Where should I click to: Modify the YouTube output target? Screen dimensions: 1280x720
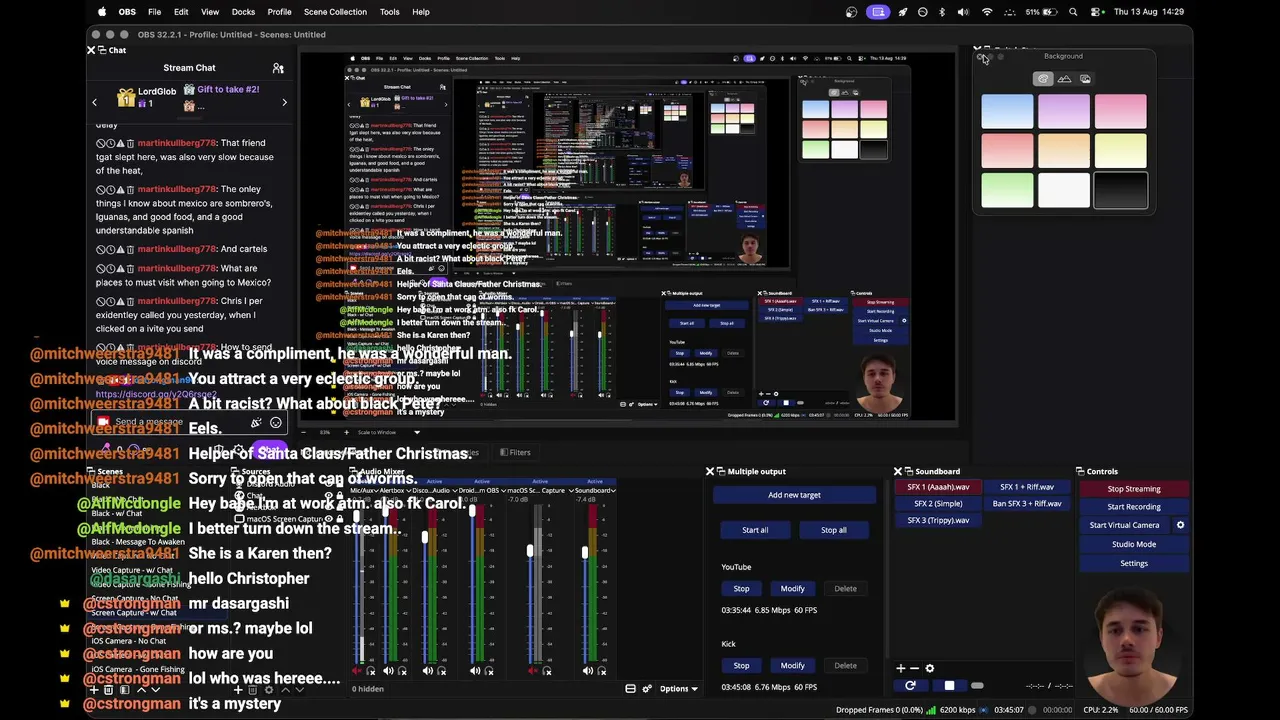pos(792,589)
